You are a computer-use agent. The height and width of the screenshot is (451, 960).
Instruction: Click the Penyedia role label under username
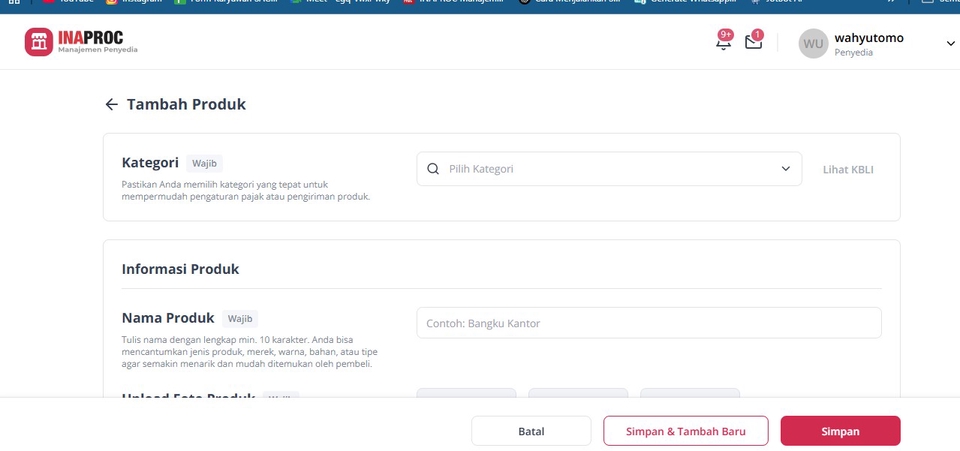[x=853, y=53]
